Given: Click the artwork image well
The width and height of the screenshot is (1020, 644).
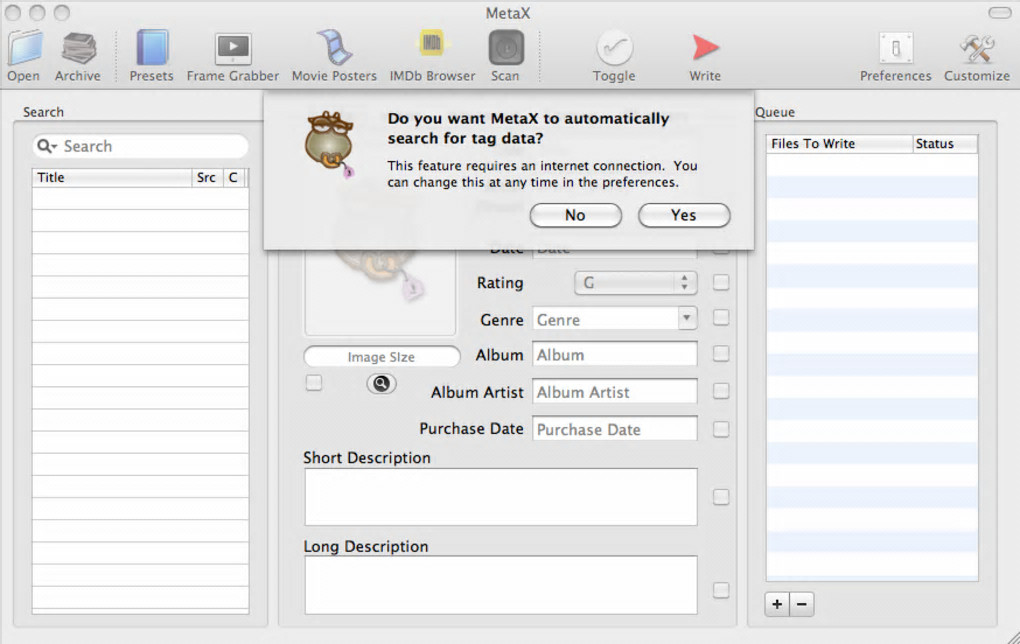Looking at the screenshot, I should tap(380, 291).
